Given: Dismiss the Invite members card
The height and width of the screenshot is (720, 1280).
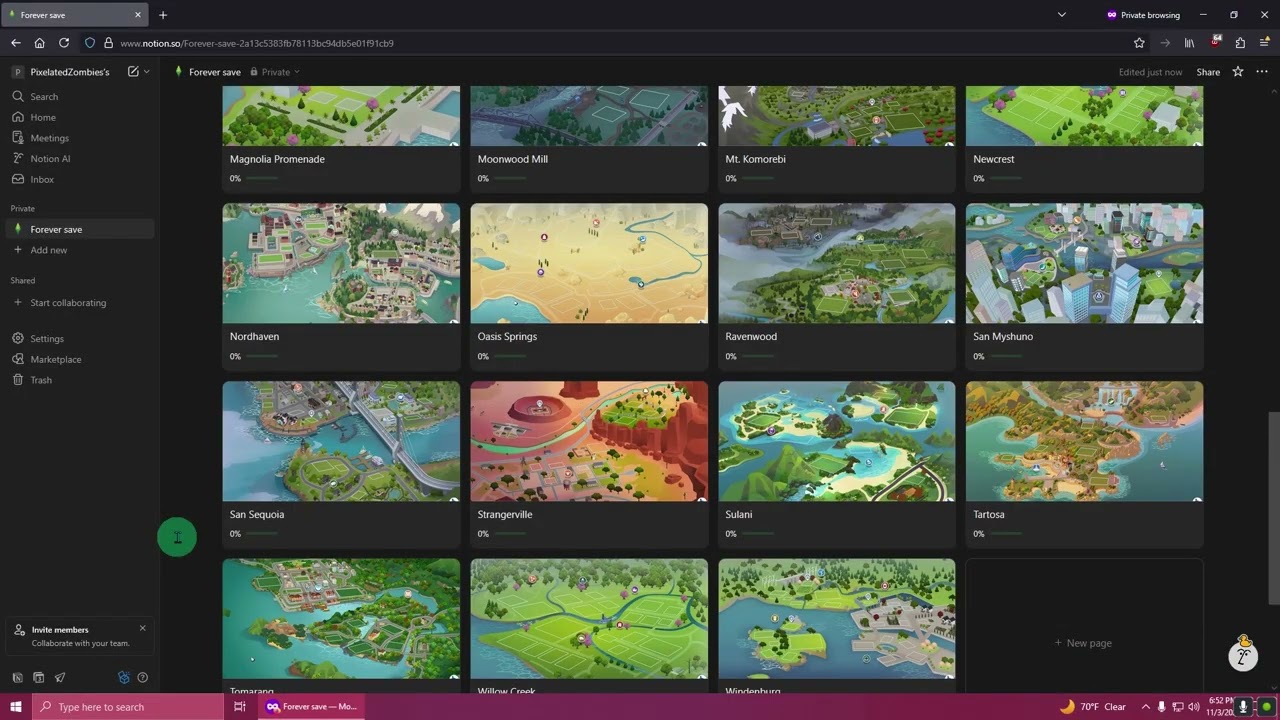Looking at the screenshot, I should 142,628.
